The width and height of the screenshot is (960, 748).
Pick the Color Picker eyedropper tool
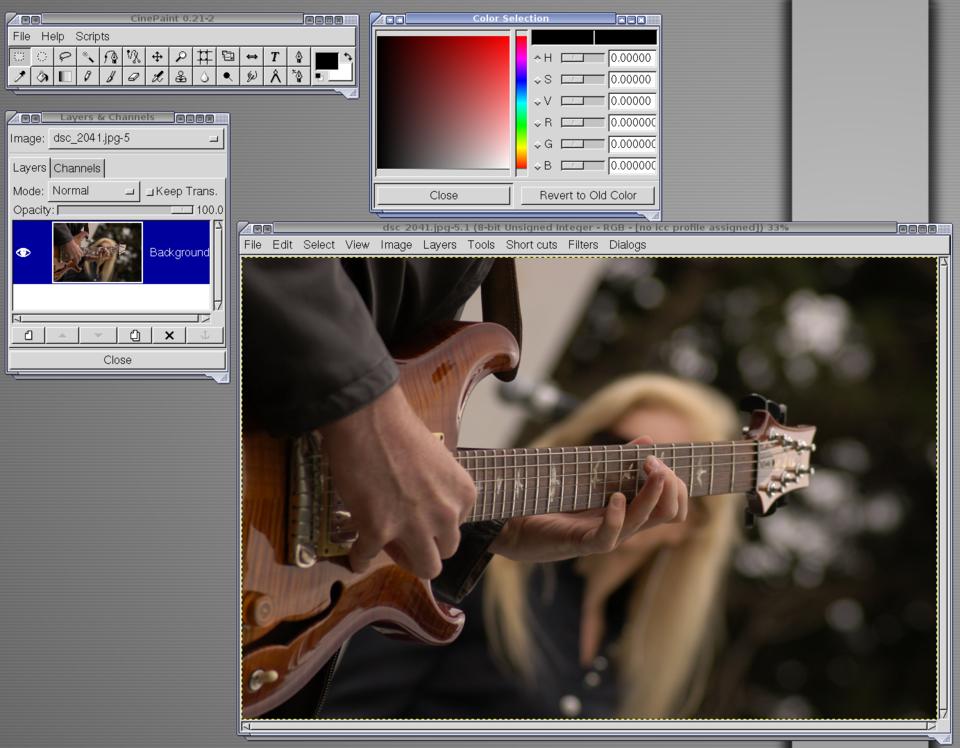(x=19, y=76)
